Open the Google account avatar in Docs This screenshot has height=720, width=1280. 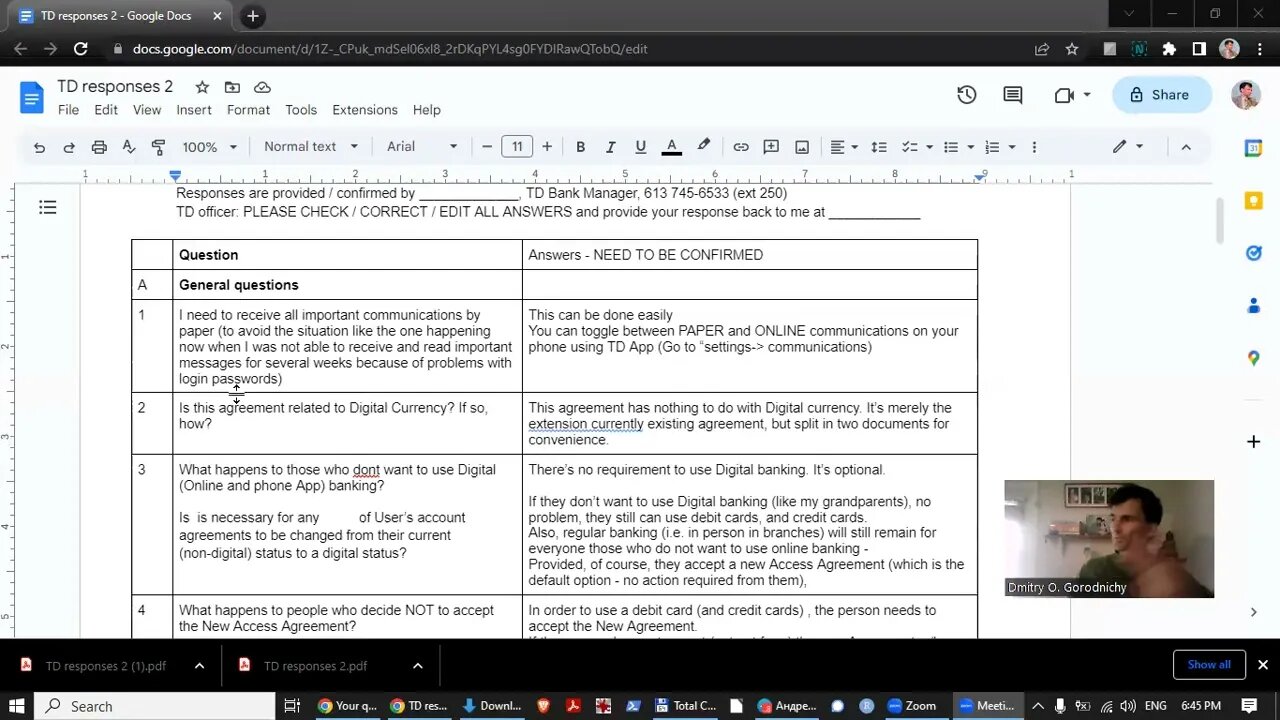[x=1245, y=95]
